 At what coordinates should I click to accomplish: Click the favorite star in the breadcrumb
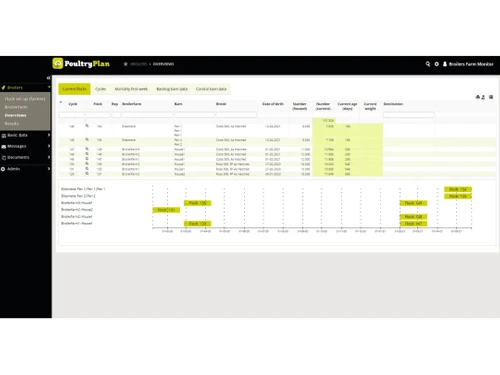coord(126,64)
